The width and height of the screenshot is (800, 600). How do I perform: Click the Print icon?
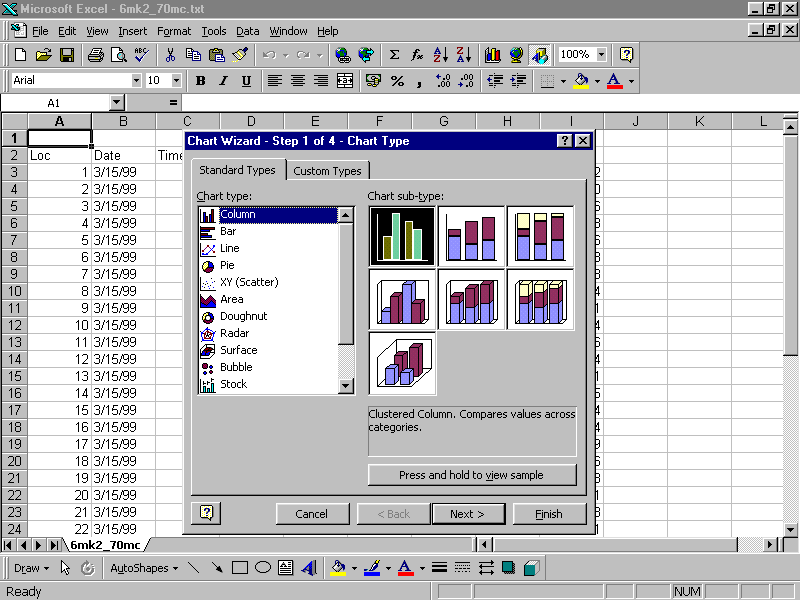95,55
